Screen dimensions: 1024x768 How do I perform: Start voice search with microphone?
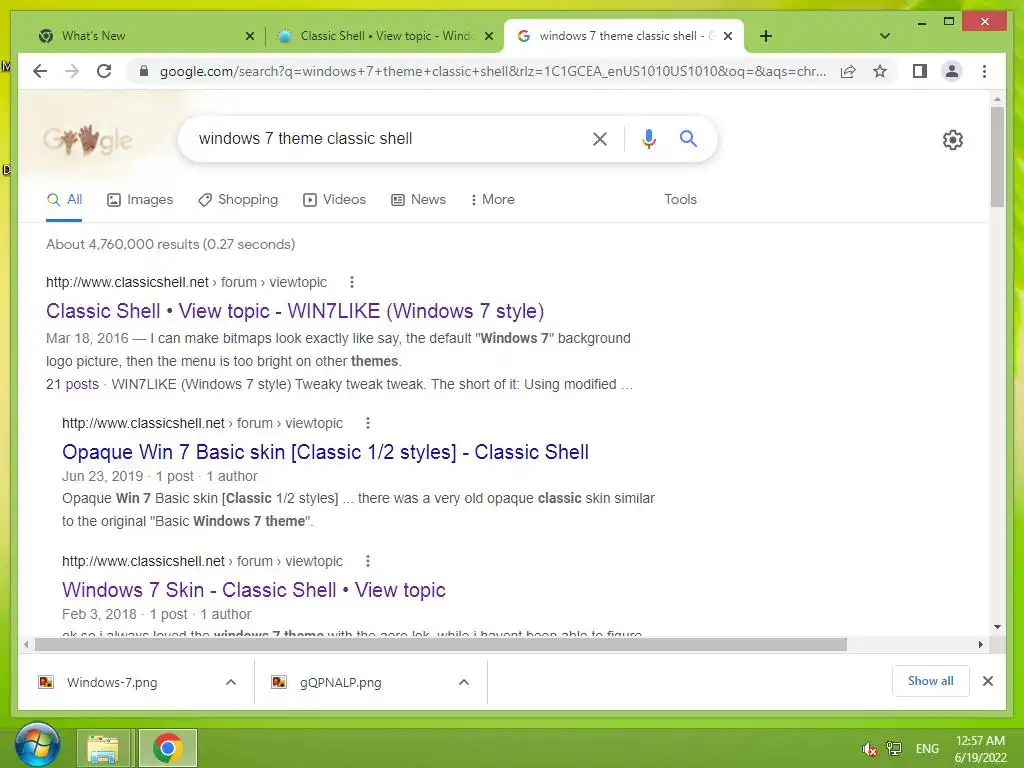[x=648, y=138]
